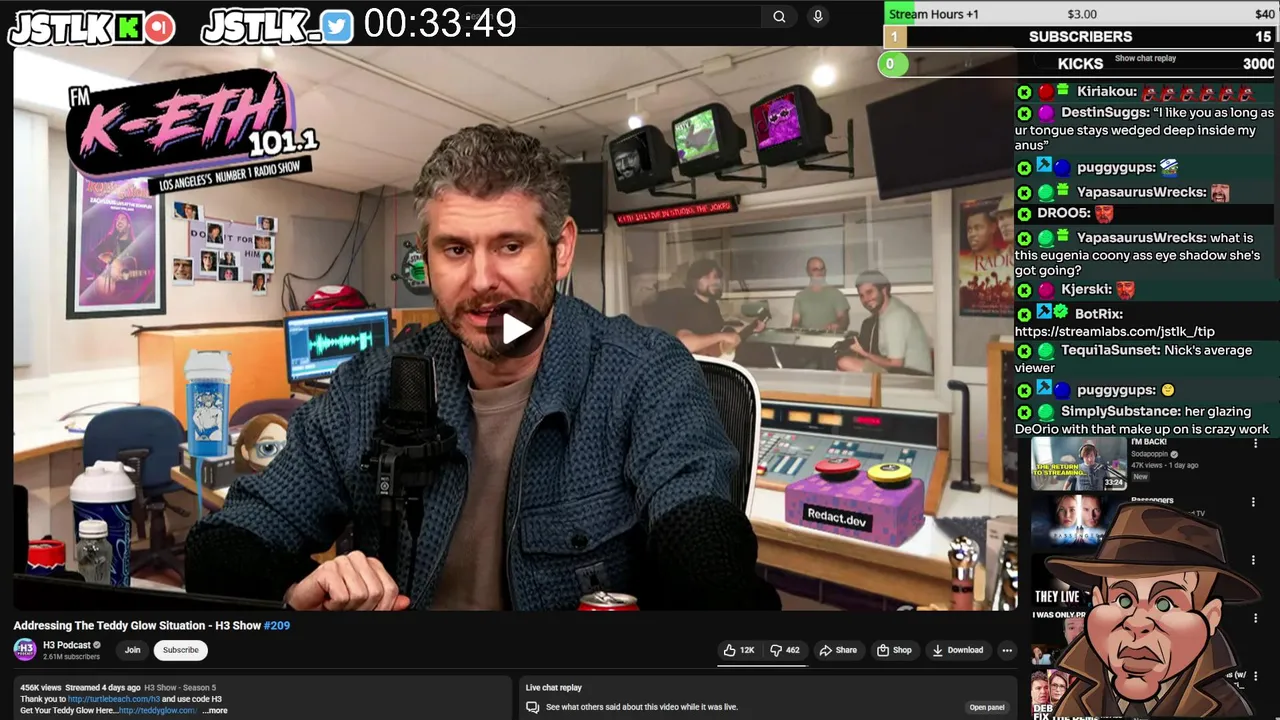The height and width of the screenshot is (720, 1280).
Task: Click green X icon beside DestinSuggs
Action: pyautogui.click(x=1024, y=114)
